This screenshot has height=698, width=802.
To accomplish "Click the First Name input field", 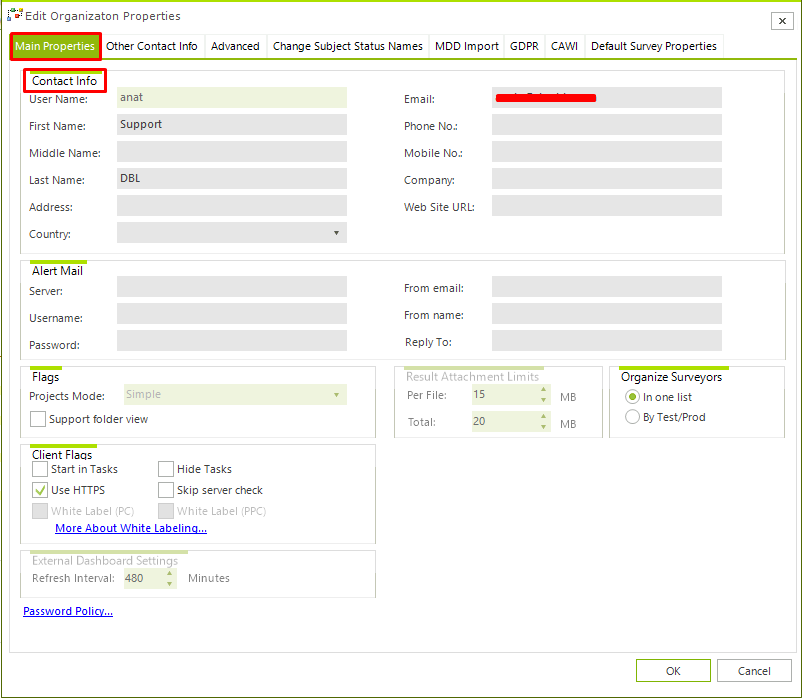I will point(232,124).
